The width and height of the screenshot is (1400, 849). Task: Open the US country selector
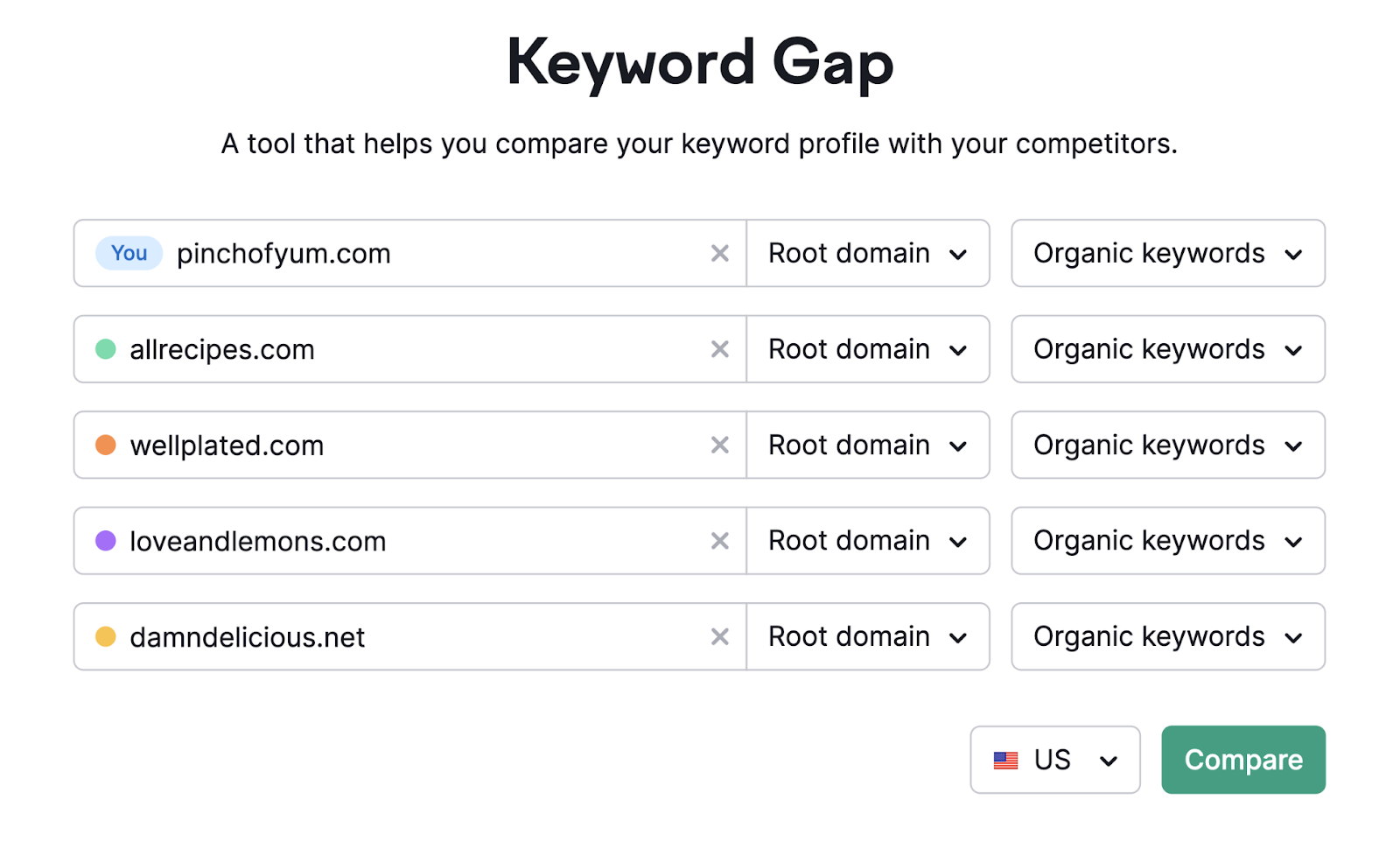point(1054,760)
